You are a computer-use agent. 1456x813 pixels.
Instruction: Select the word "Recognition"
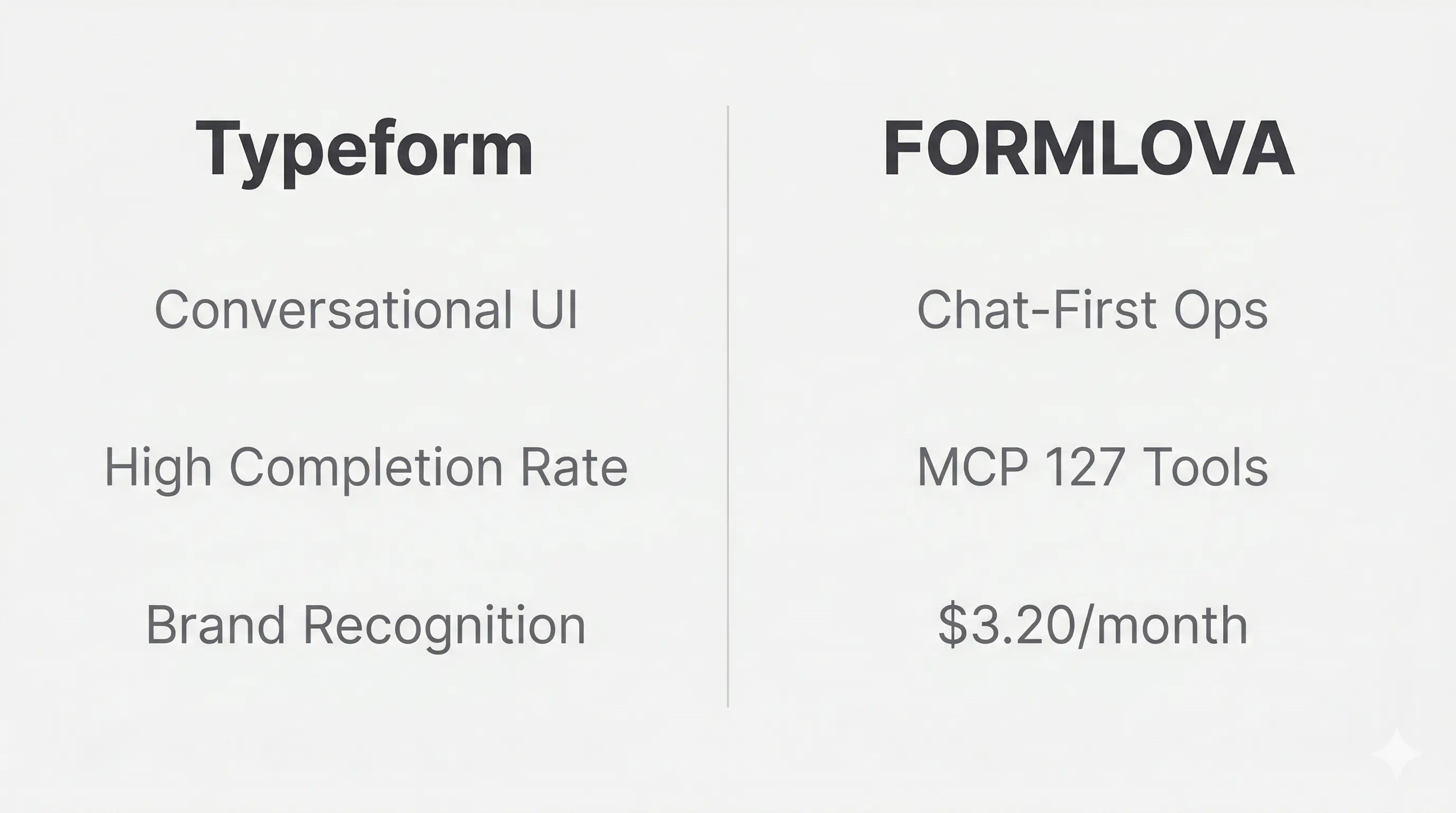click(444, 625)
